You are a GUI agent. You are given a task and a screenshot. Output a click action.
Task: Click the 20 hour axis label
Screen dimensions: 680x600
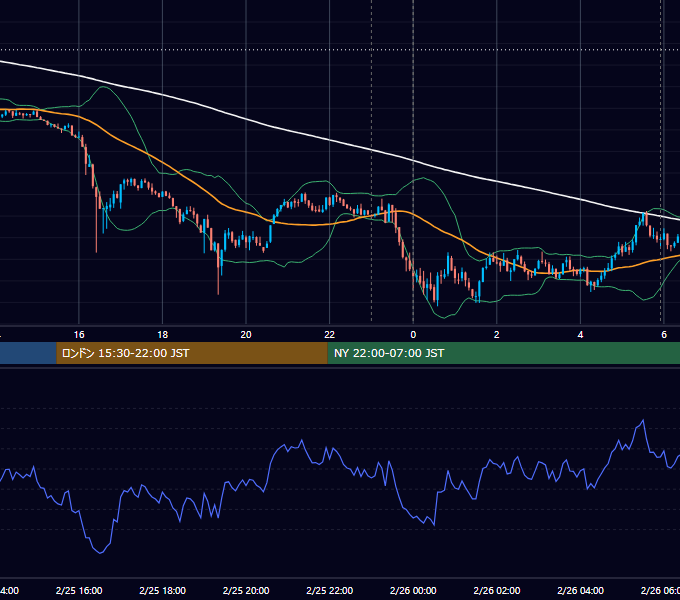pos(246,335)
